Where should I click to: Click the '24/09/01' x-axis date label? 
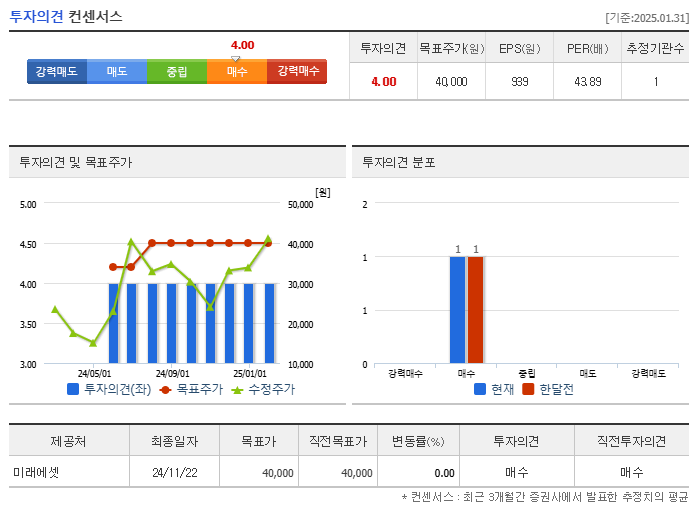pyautogui.click(x=172, y=374)
